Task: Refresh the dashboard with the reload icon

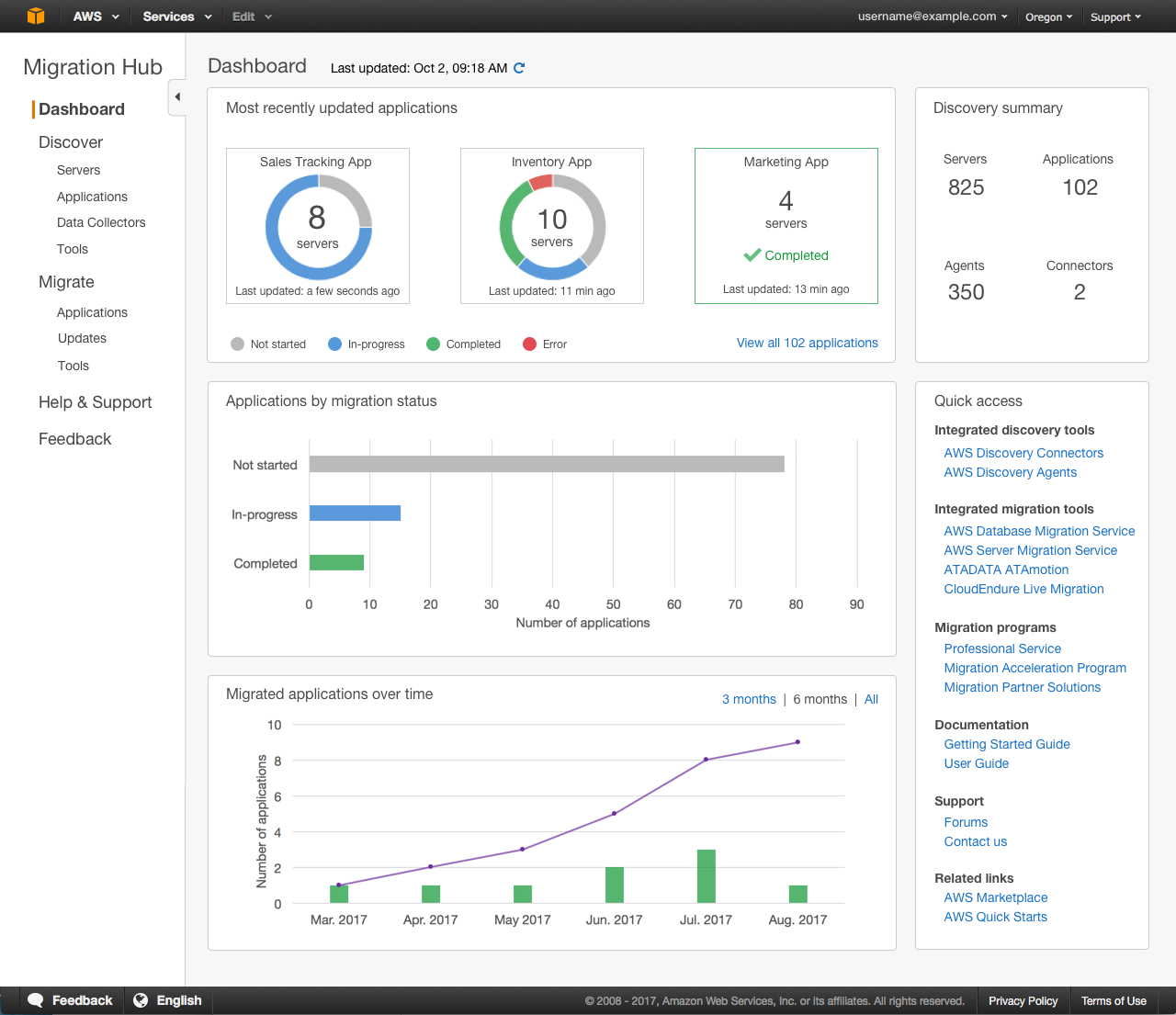Action: [519, 68]
